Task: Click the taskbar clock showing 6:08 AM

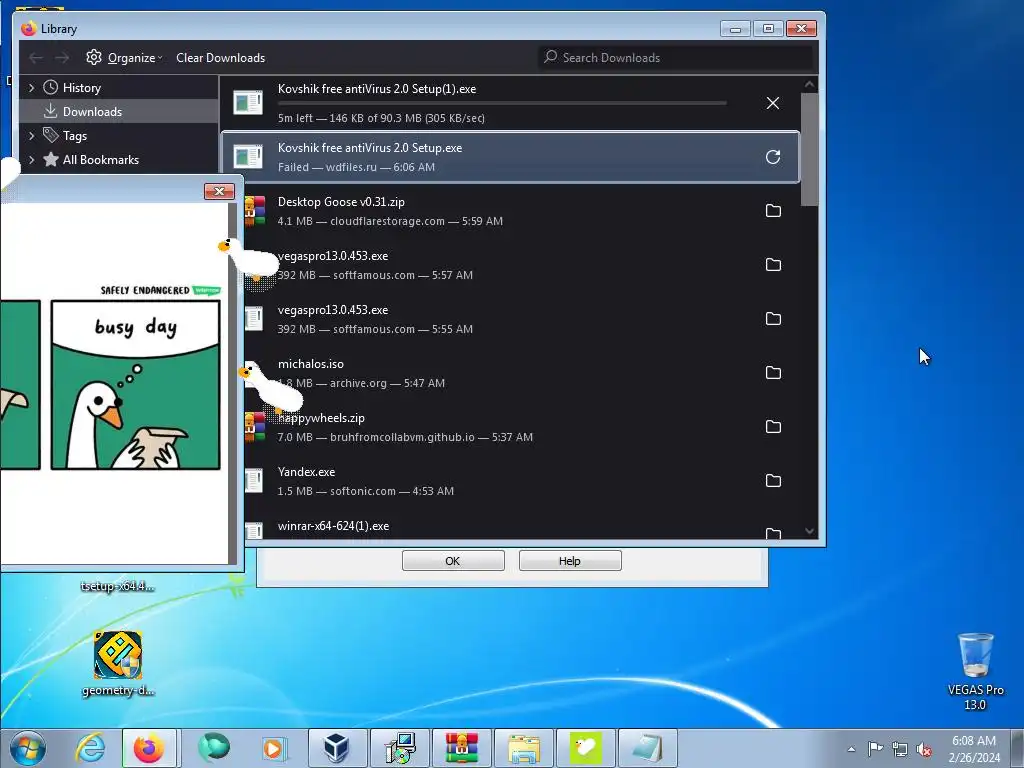Action: coord(974,749)
